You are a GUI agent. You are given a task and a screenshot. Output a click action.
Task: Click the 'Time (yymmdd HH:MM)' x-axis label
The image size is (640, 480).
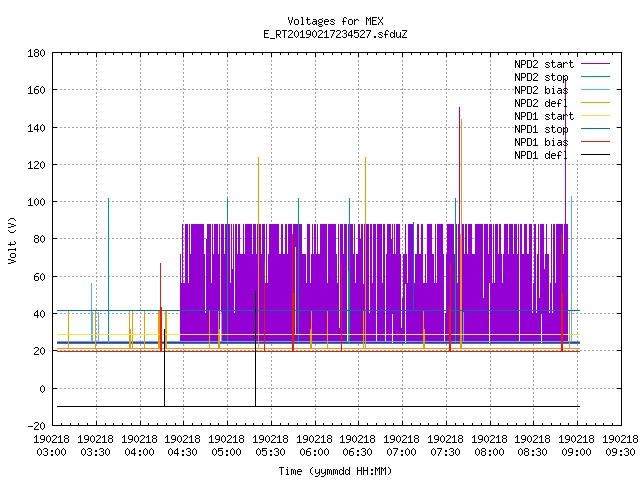(x=335, y=471)
